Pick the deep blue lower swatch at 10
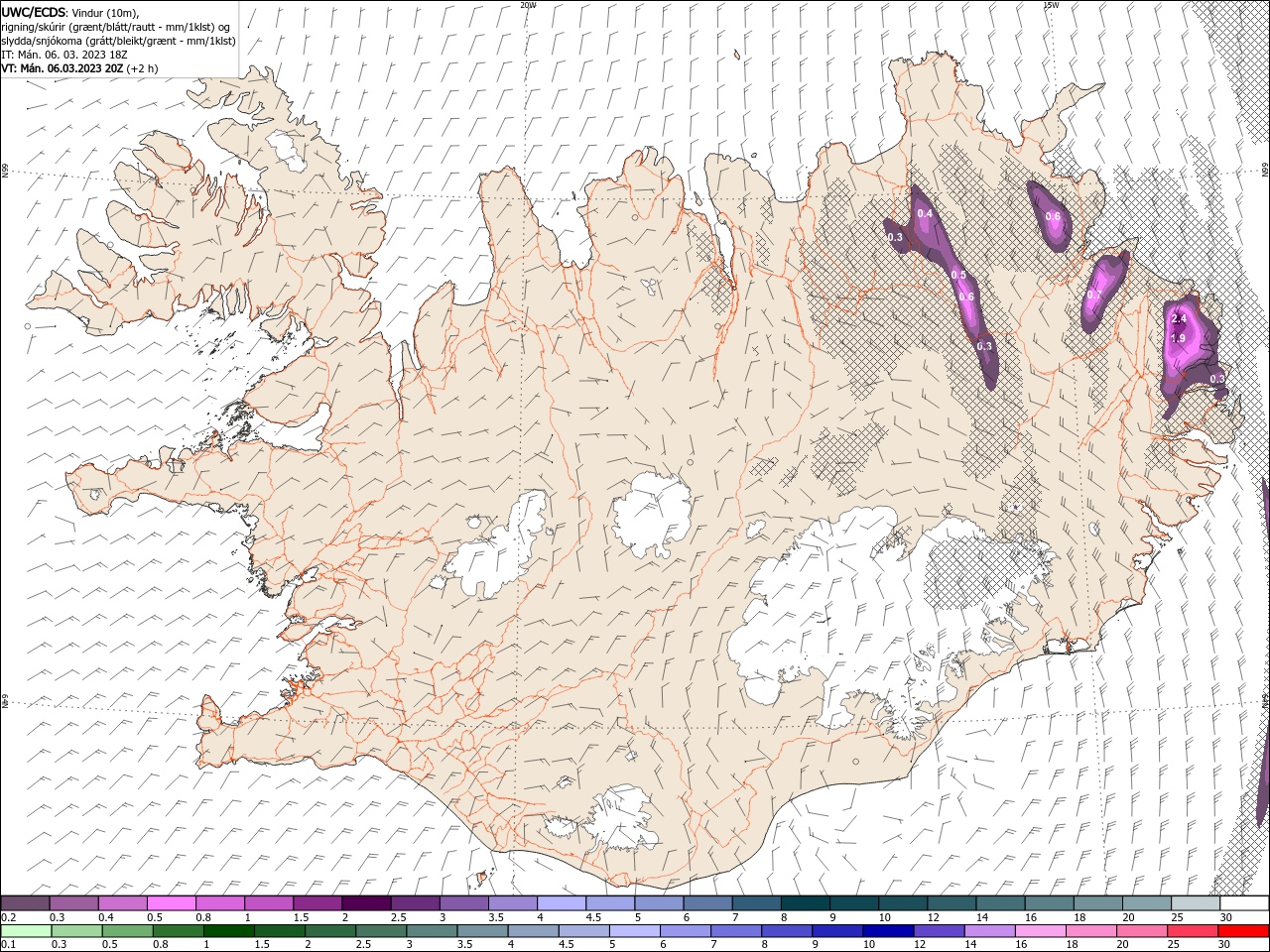Viewport: 1270px width, 952px height. click(x=888, y=931)
